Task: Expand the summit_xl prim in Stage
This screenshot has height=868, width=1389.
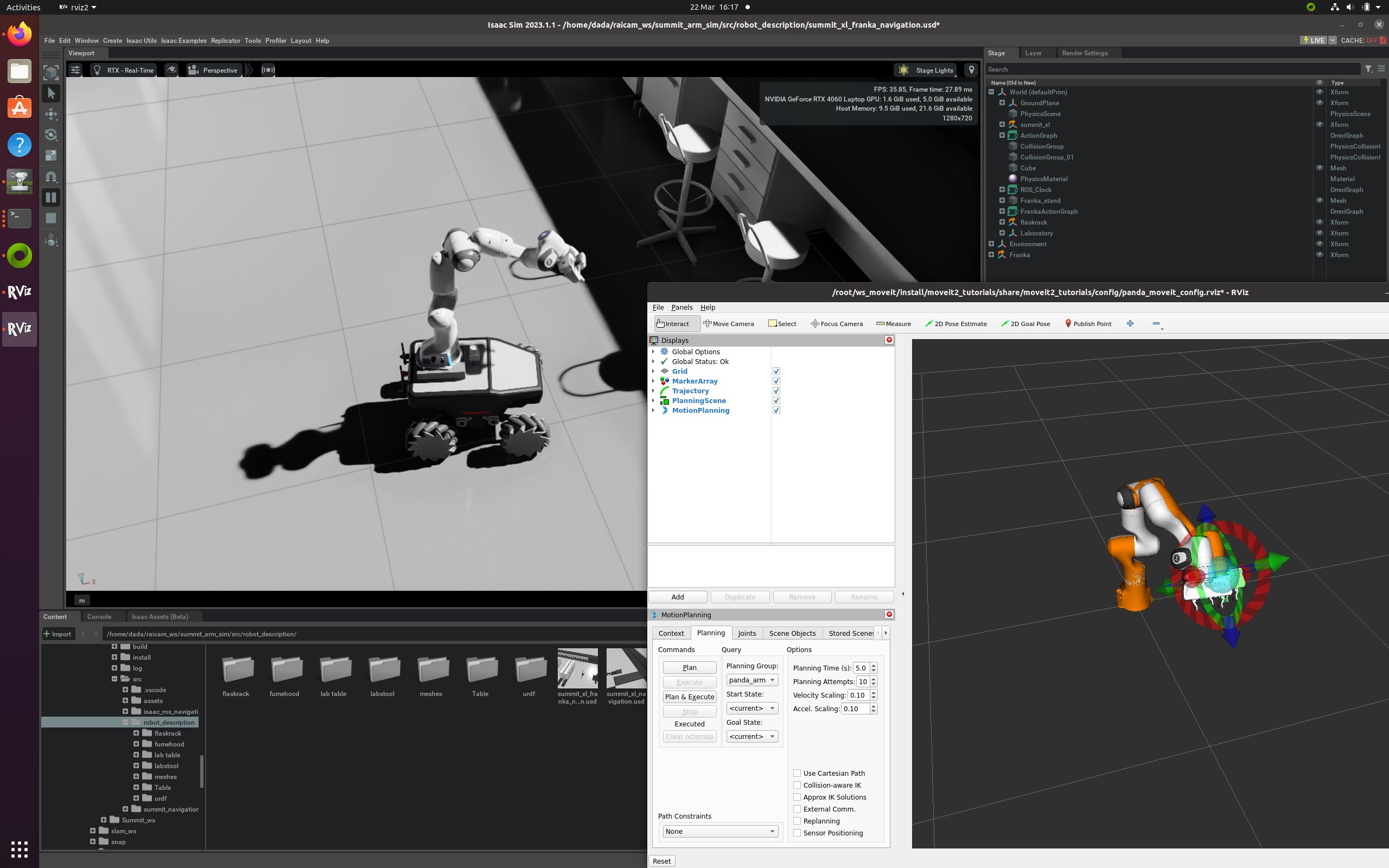Action: [x=1002, y=125]
